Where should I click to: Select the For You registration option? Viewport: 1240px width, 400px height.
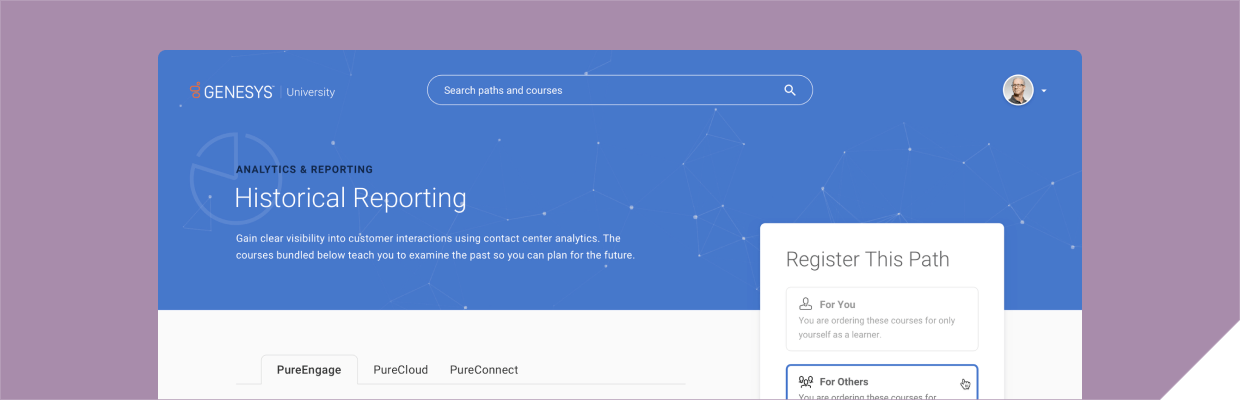pos(881,318)
